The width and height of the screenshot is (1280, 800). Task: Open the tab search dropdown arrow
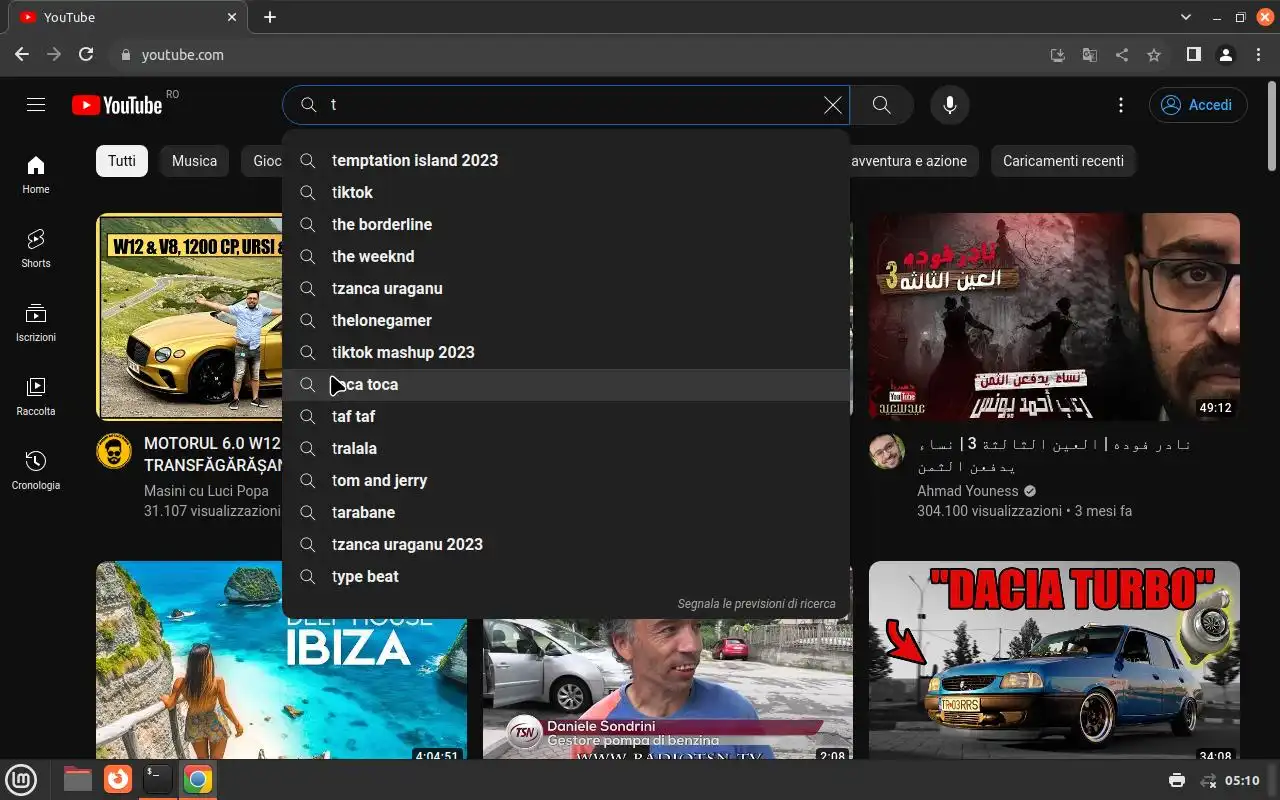1186,17
